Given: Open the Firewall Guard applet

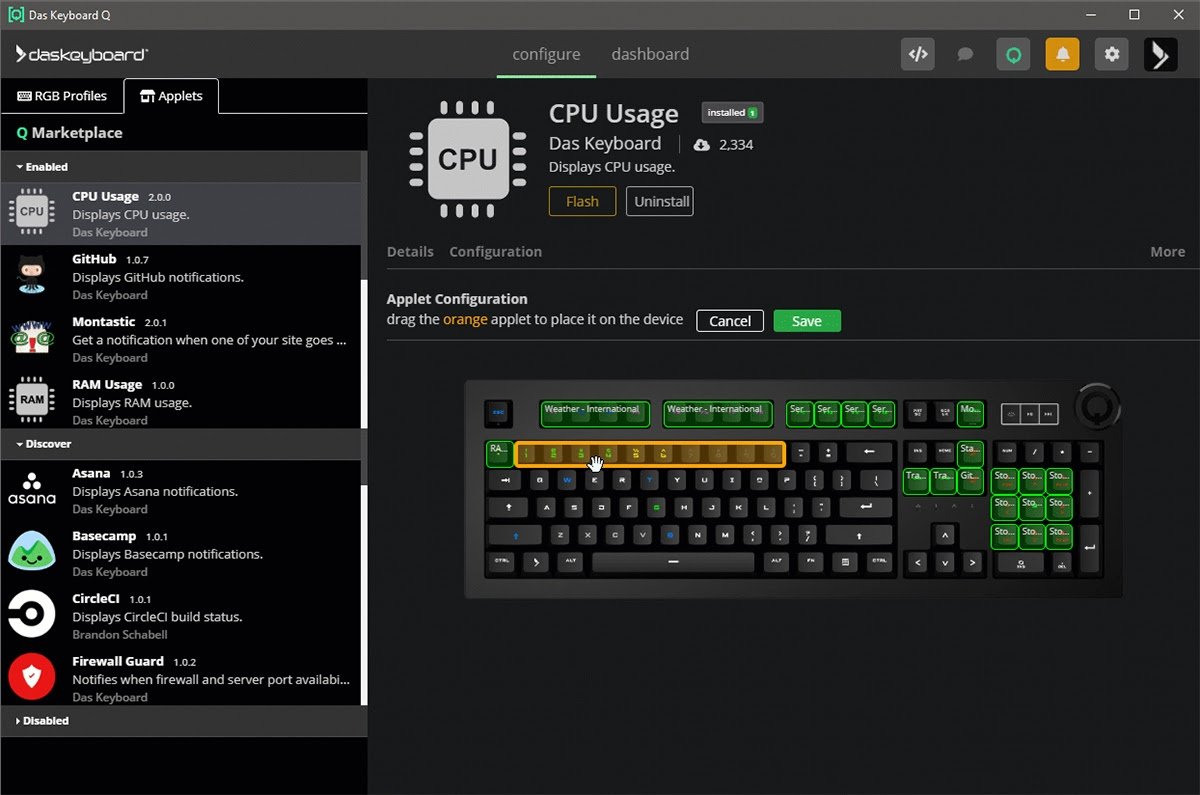Looking at the screenshot, I should (180, 678).
